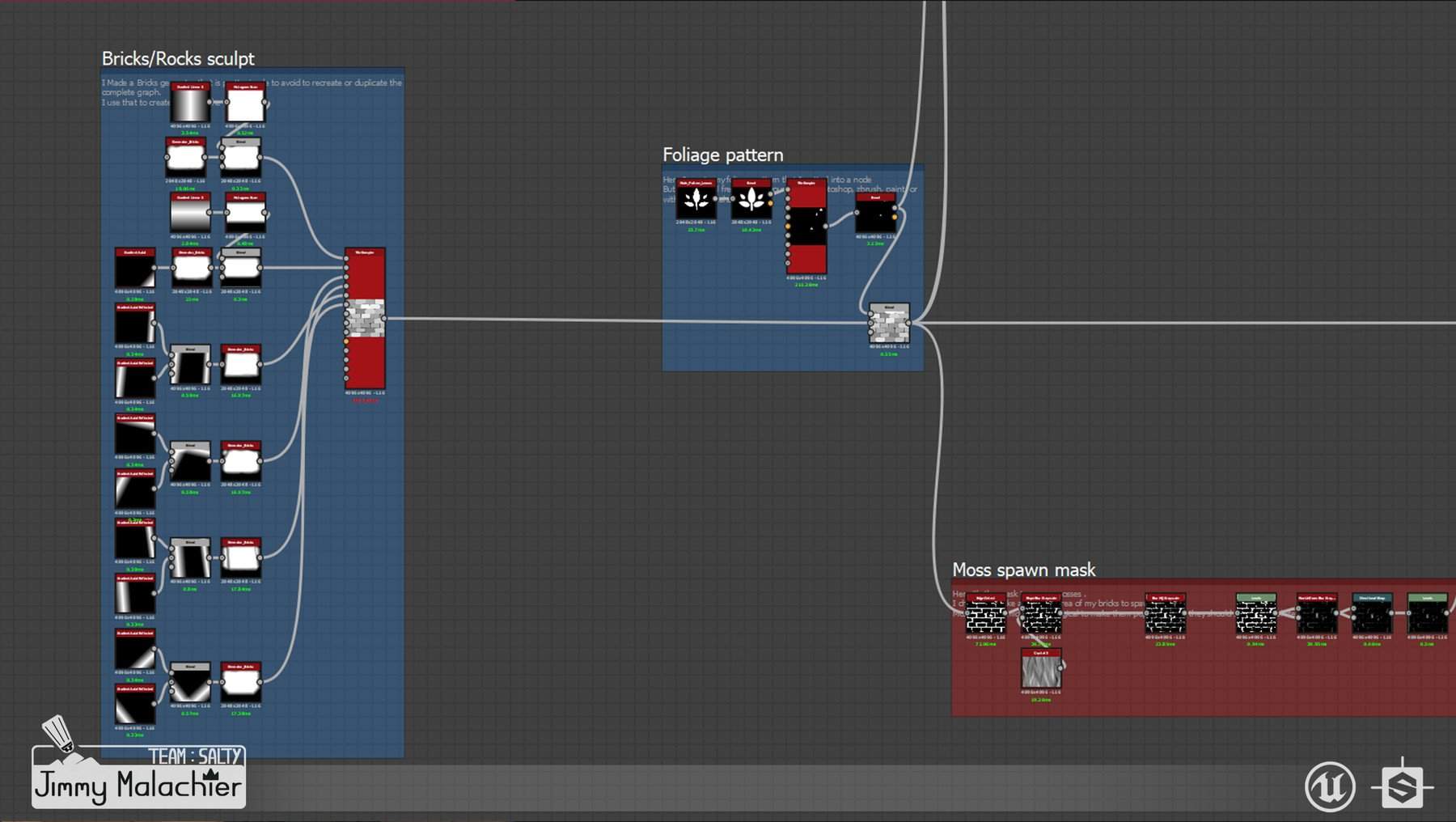Image resolution: width=1456 pixels, height=822 pixels.
Task: Click the output connector of the brick Blend node
Action: click(x=909, y=323)
